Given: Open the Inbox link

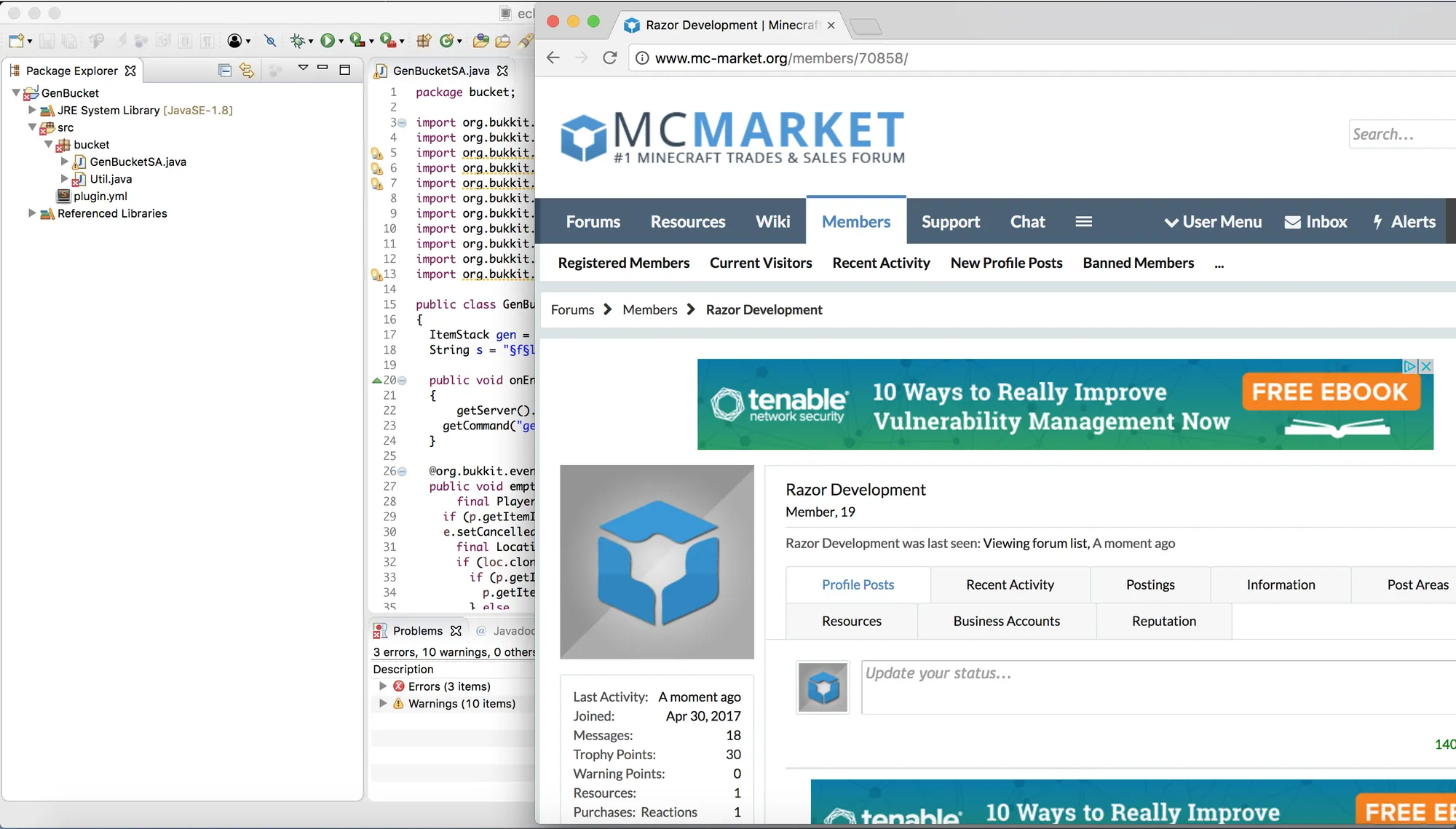Looking at the screenshot, I should click(1316, 222).
